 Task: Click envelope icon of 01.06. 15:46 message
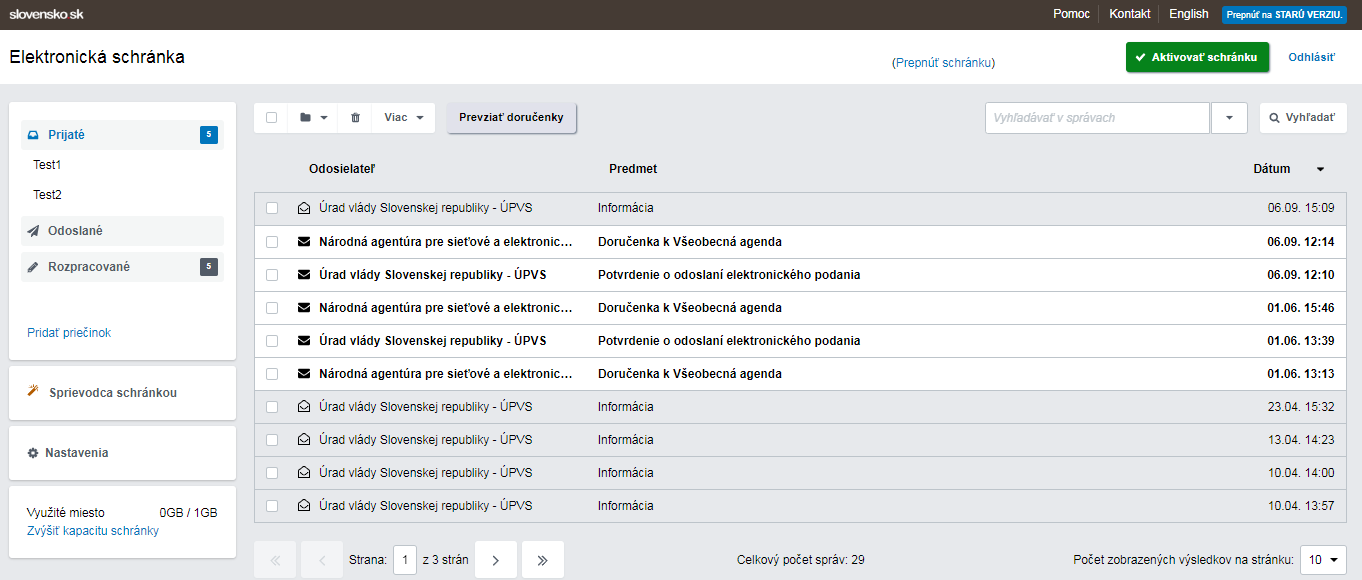click(304, 307)
